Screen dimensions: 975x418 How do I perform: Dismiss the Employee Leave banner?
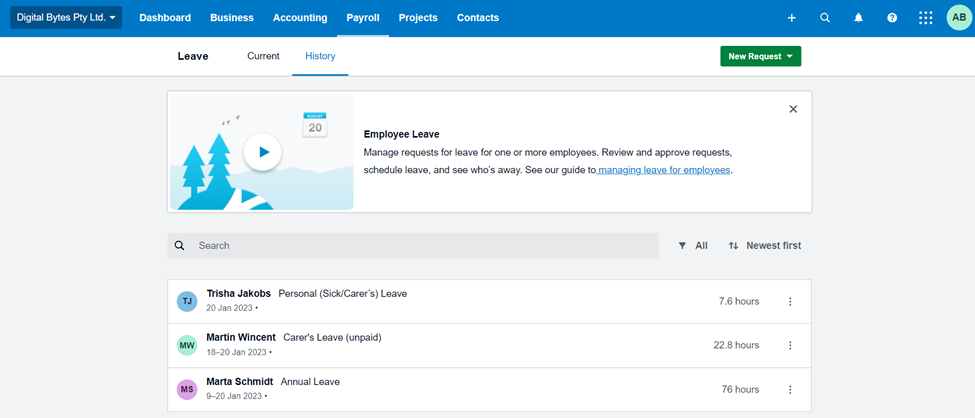tap(793, 109)
